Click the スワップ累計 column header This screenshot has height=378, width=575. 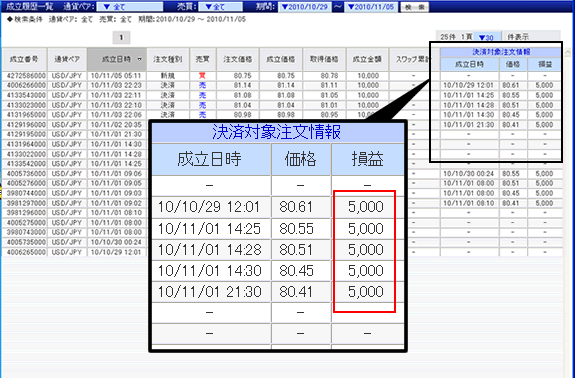point(410,59)
